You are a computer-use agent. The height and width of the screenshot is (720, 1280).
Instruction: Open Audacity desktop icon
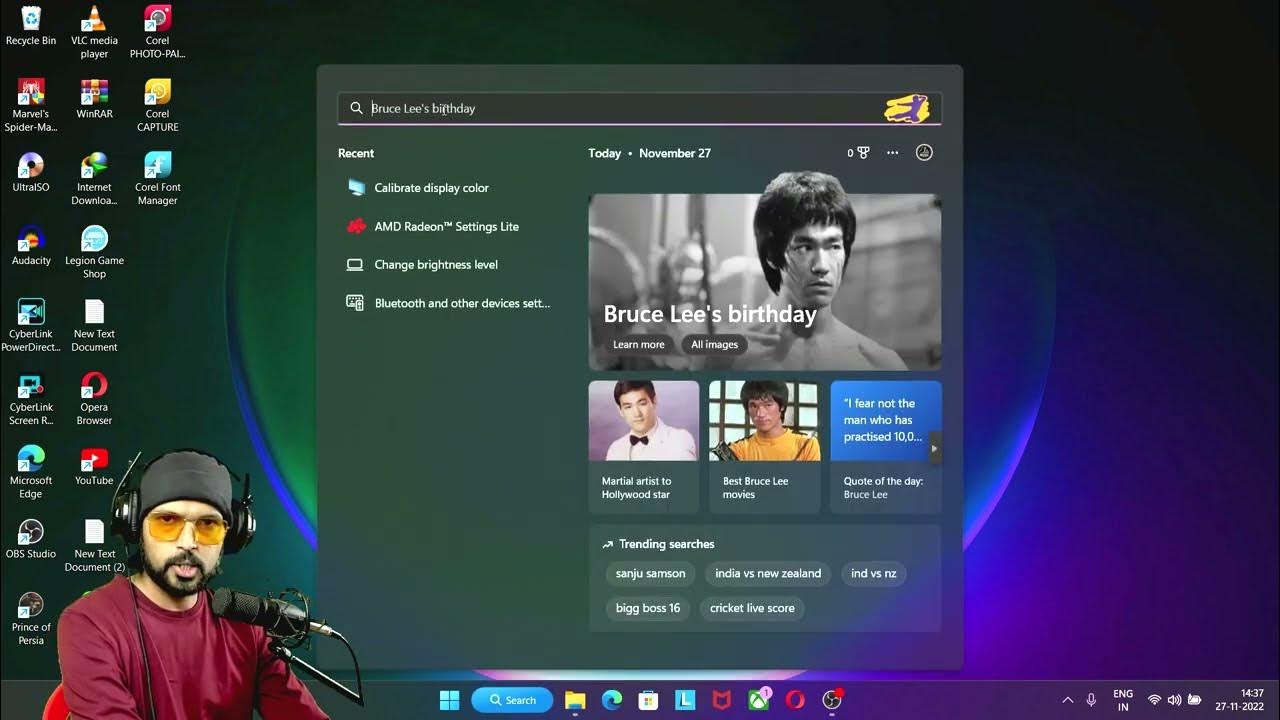(31, 245)
